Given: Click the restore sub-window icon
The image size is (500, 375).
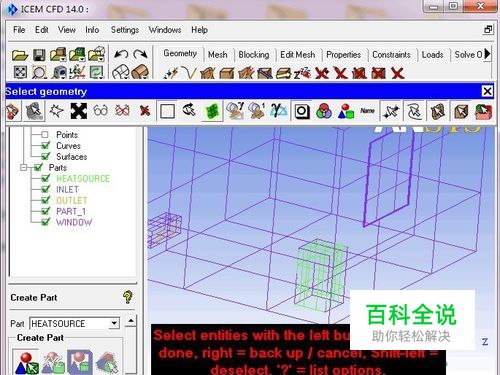Looking at the screenshot, I should (x=488, y=30).
